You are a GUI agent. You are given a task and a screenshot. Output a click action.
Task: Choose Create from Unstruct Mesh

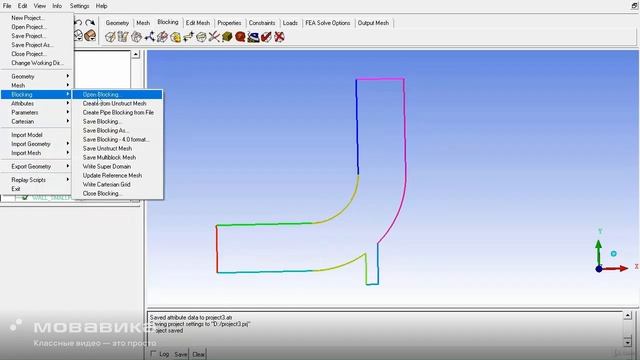(118, 103)
